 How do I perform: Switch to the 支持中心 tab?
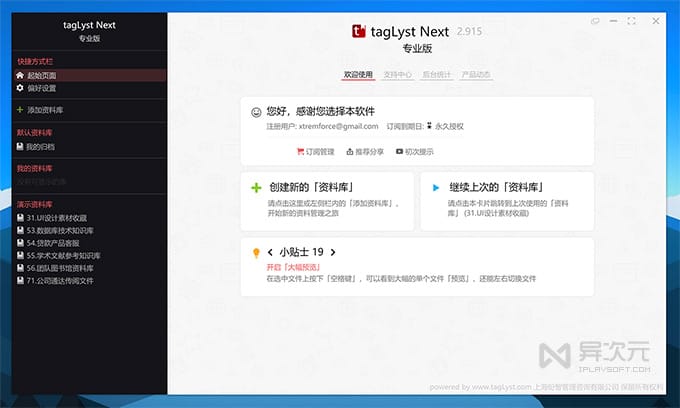(x=398, y=75)
